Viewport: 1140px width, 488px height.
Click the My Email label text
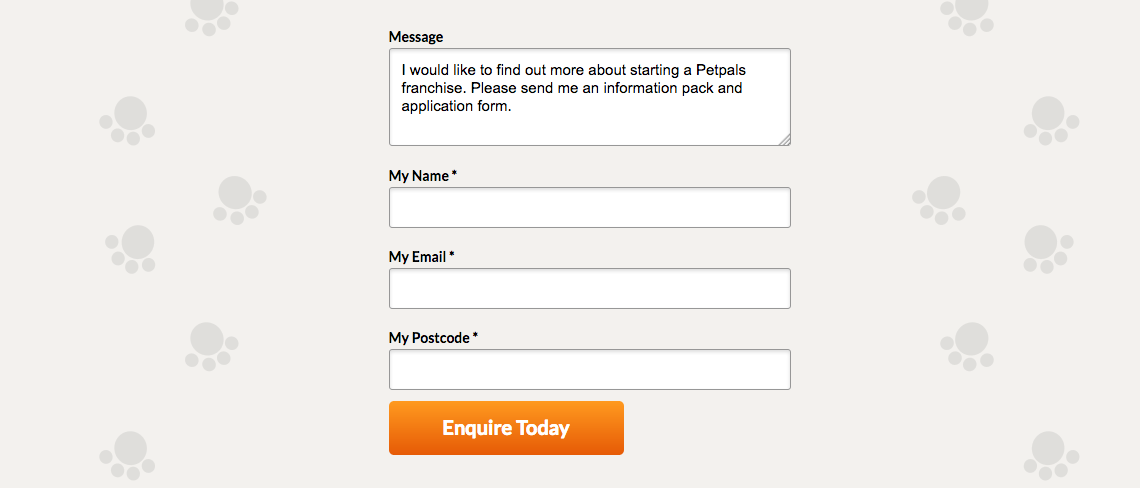(x=417, y=257)
